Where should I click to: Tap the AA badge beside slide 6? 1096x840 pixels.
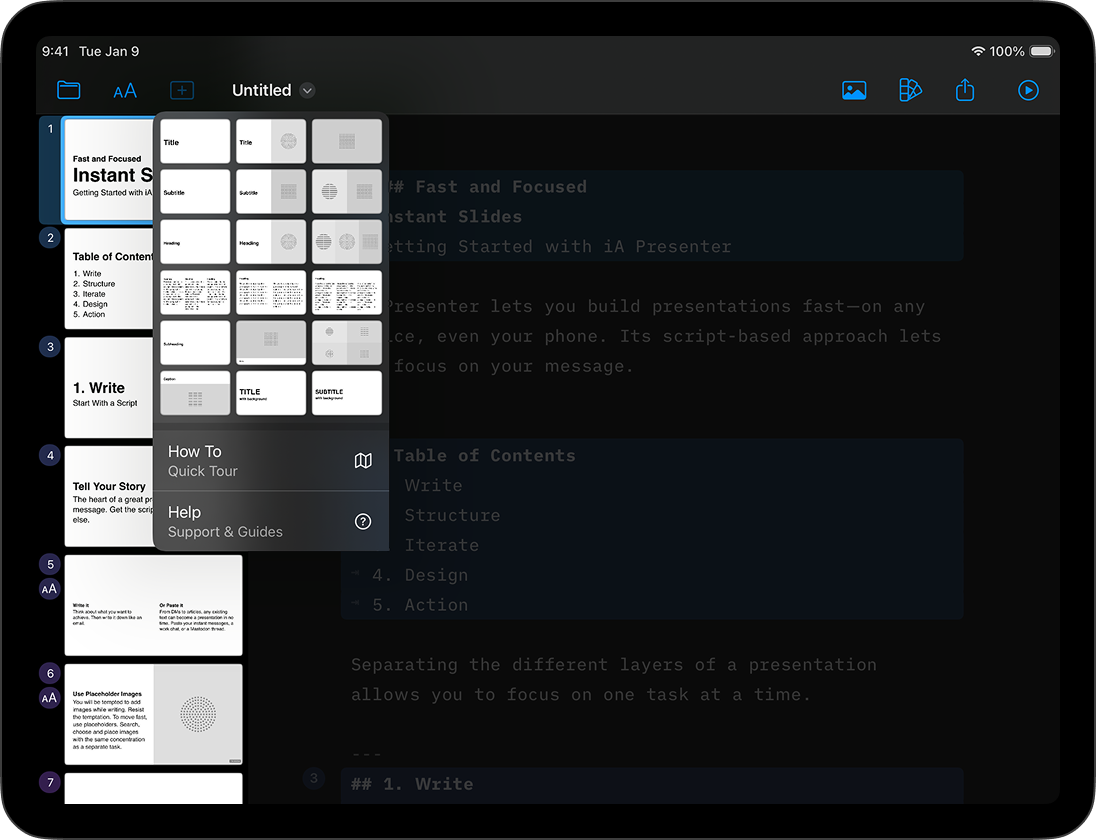tap(50, 698)
